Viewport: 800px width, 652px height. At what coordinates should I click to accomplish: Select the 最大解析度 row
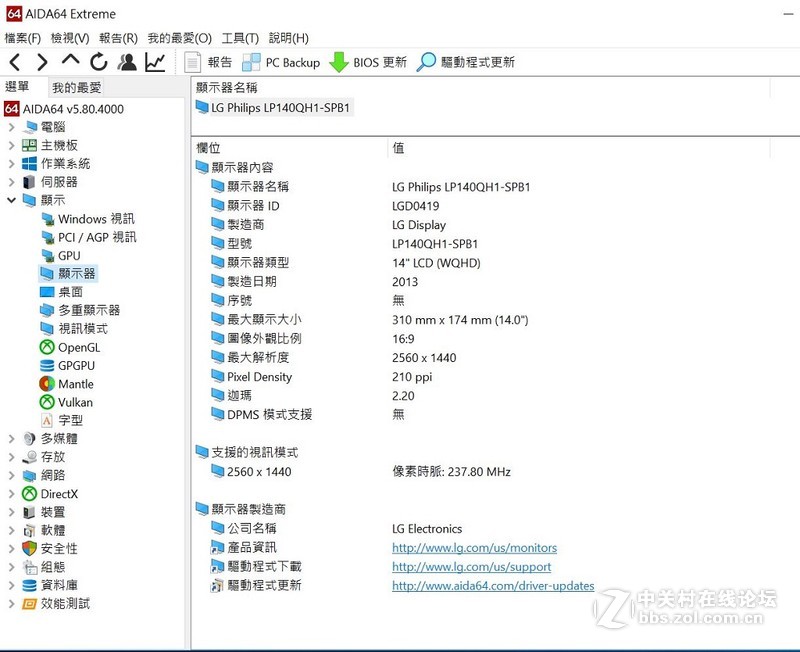click(258, 358)
